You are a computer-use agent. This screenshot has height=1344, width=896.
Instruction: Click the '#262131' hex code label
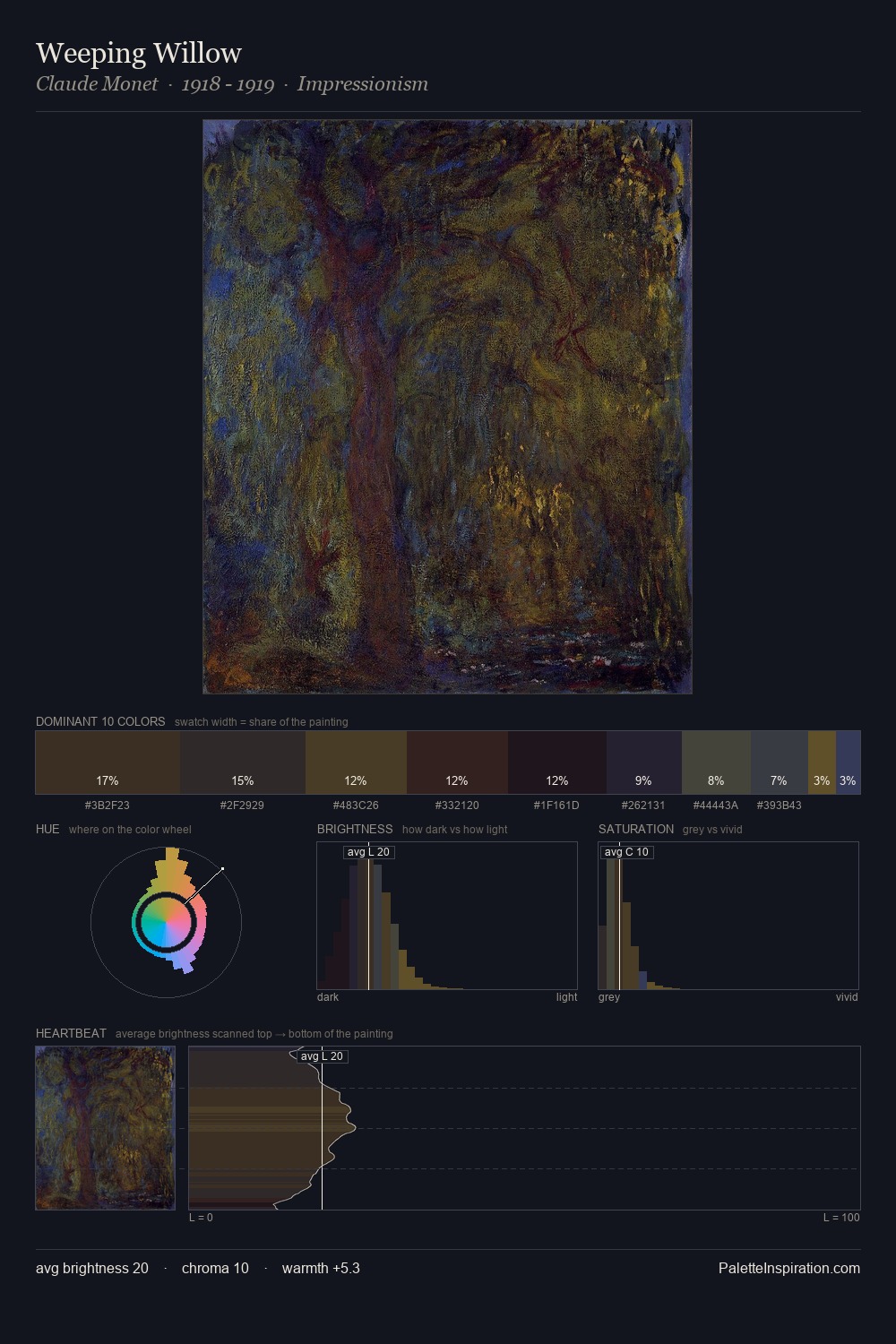[x=644, y=805]
